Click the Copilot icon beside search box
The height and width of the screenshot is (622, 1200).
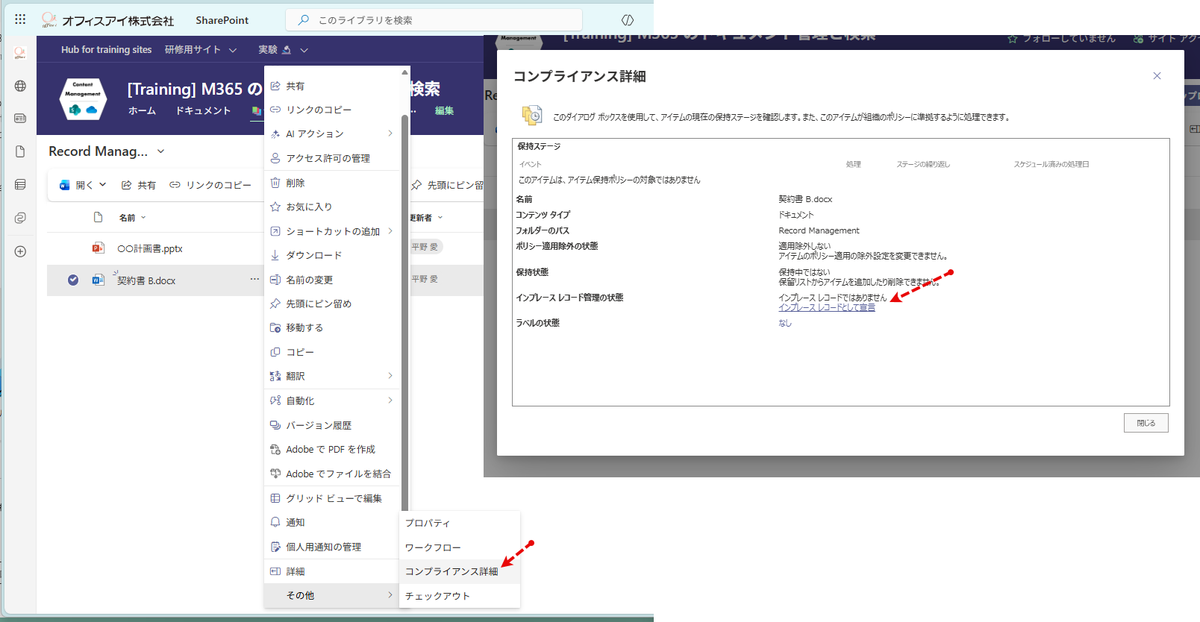click(x=627, y=19)
